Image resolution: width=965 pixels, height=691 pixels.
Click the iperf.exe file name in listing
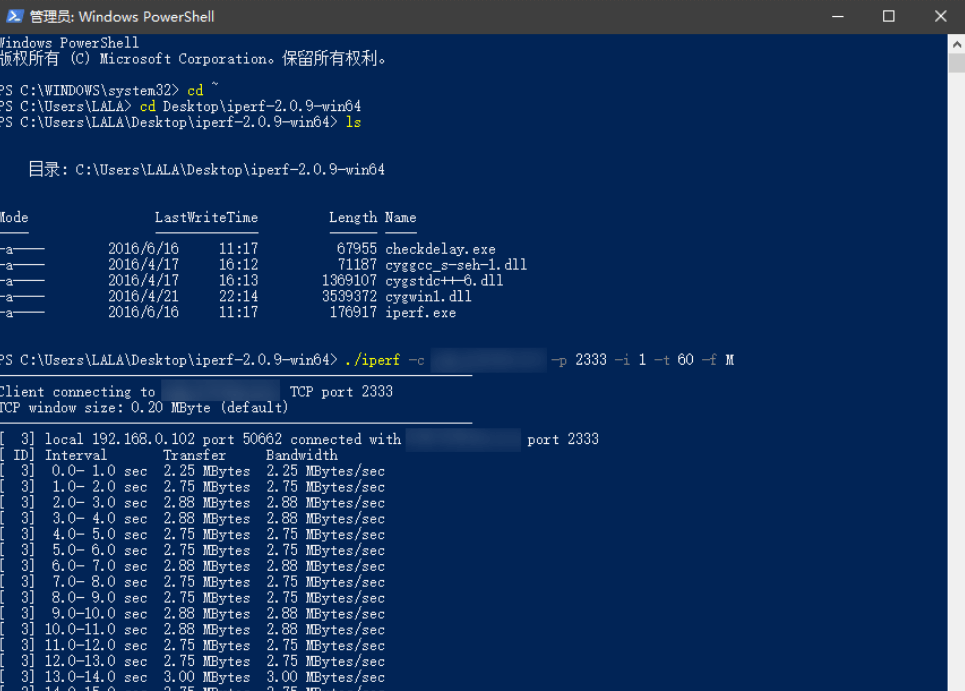[x=420, y=312]
